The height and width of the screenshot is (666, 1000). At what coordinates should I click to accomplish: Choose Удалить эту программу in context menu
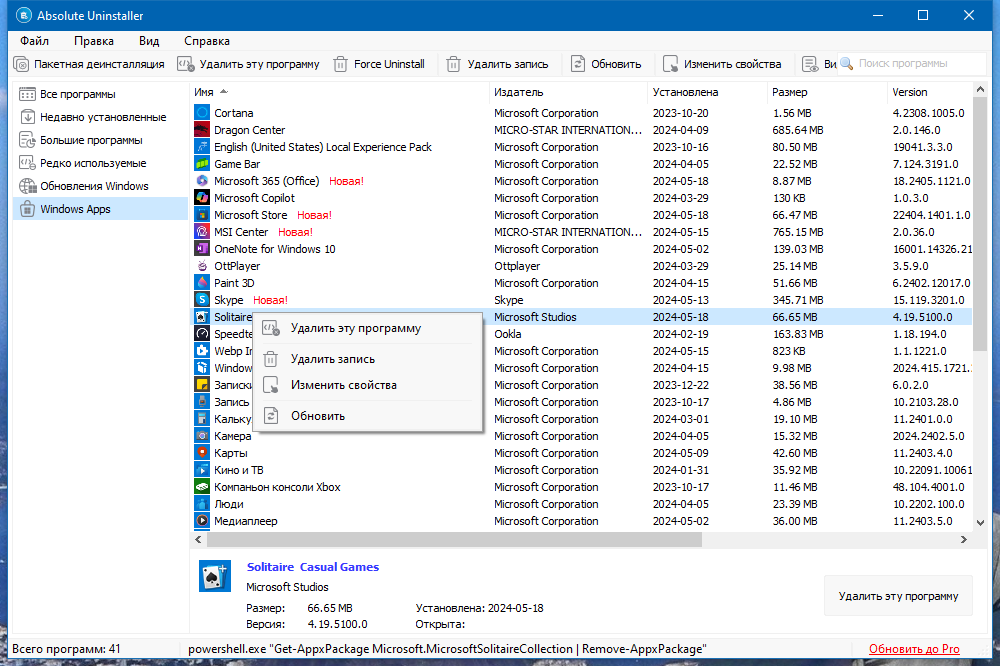point(367,329)
